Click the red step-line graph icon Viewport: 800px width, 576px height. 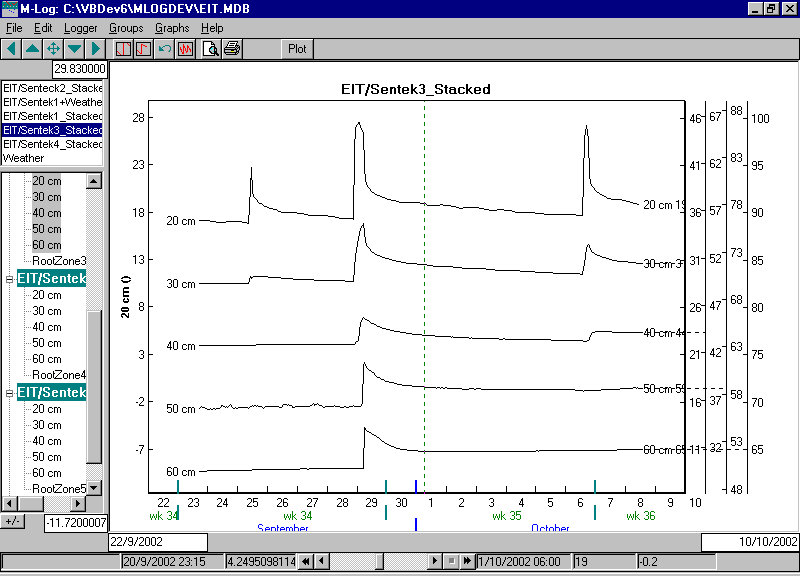coord(144,48)
